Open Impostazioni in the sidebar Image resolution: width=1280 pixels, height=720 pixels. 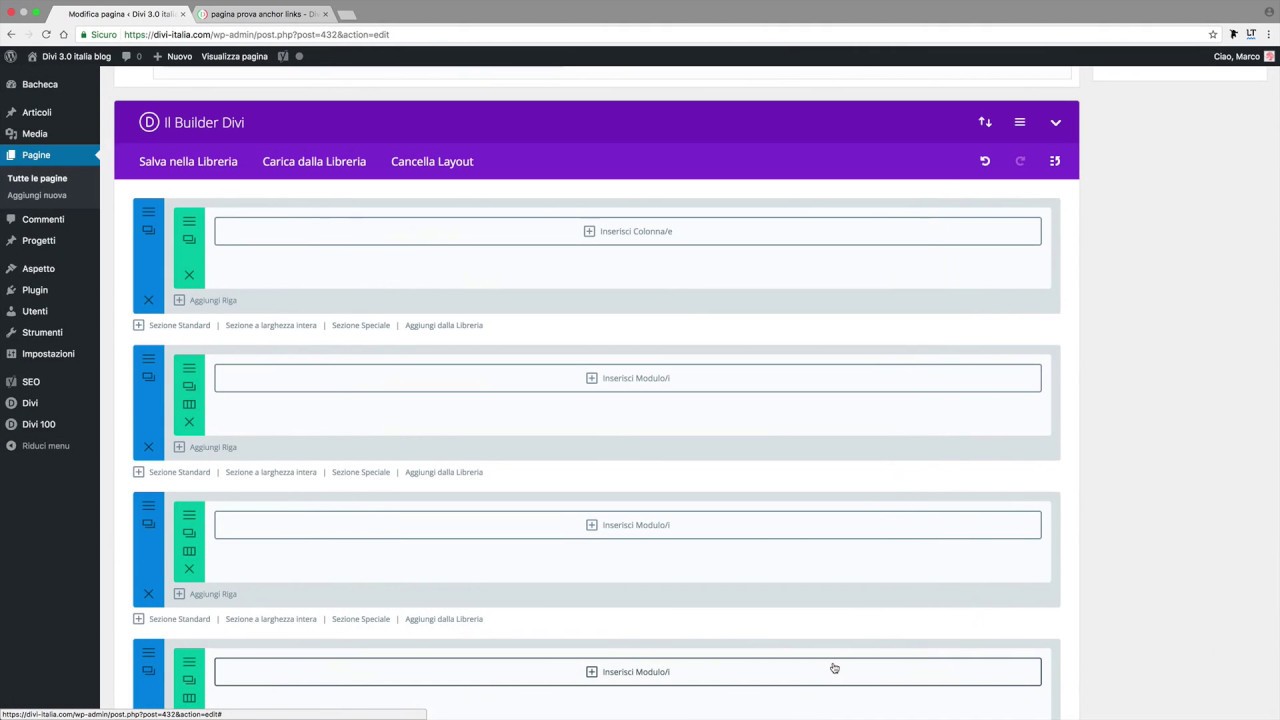pos(50,353)
